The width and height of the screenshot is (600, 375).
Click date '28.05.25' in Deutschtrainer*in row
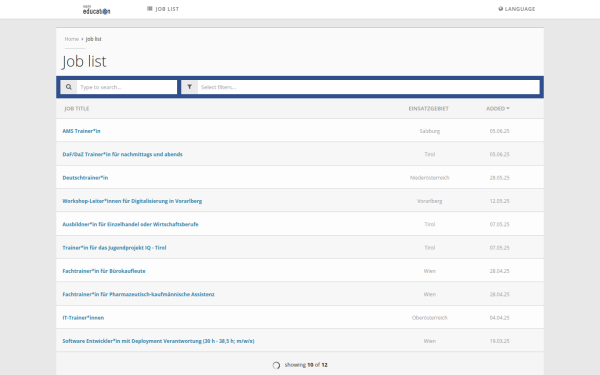tap(499, 178)
